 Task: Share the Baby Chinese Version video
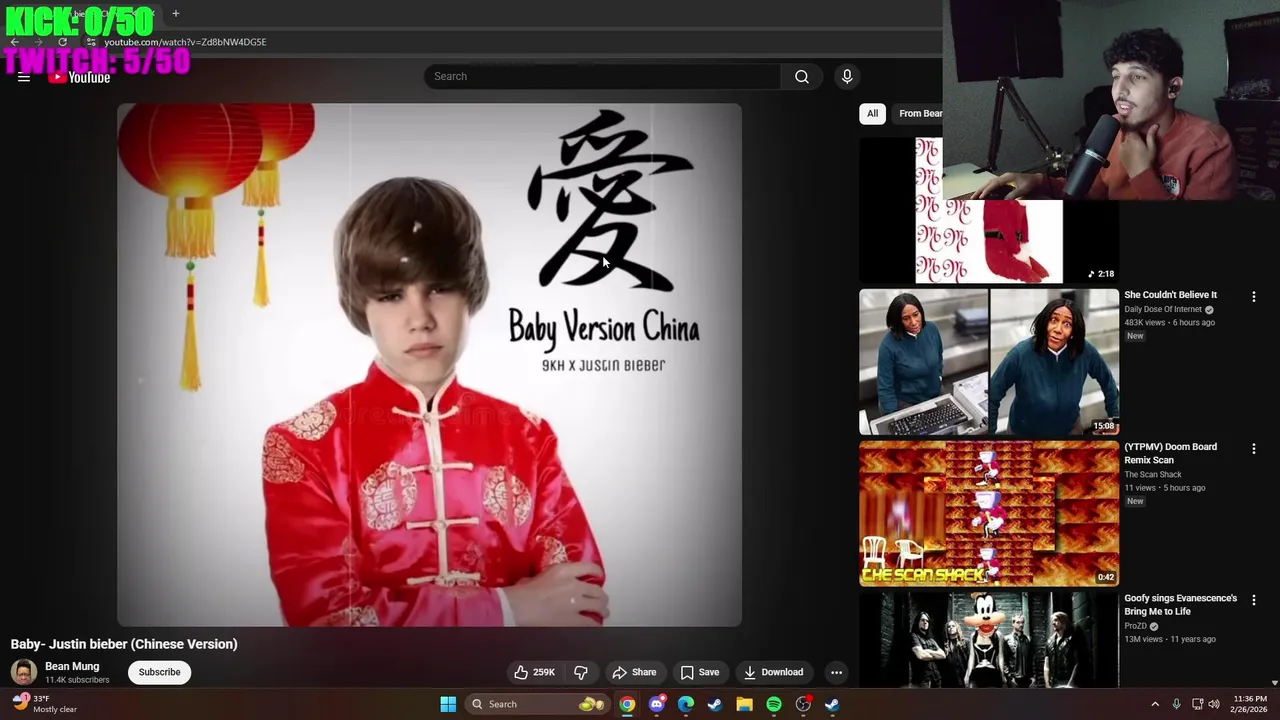(x=634, y=672)
